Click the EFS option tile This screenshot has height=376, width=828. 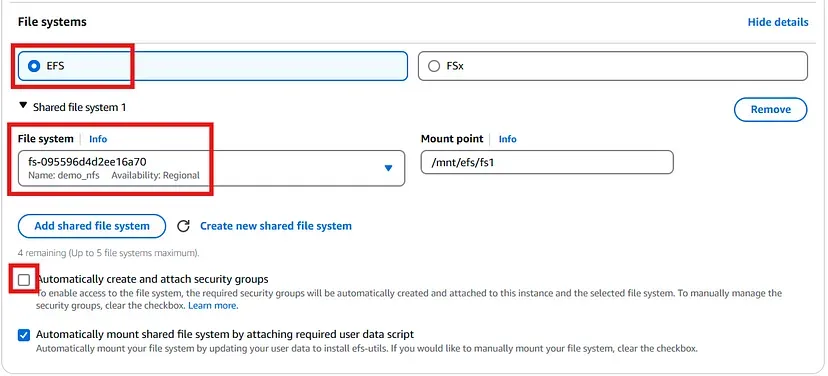213,66
